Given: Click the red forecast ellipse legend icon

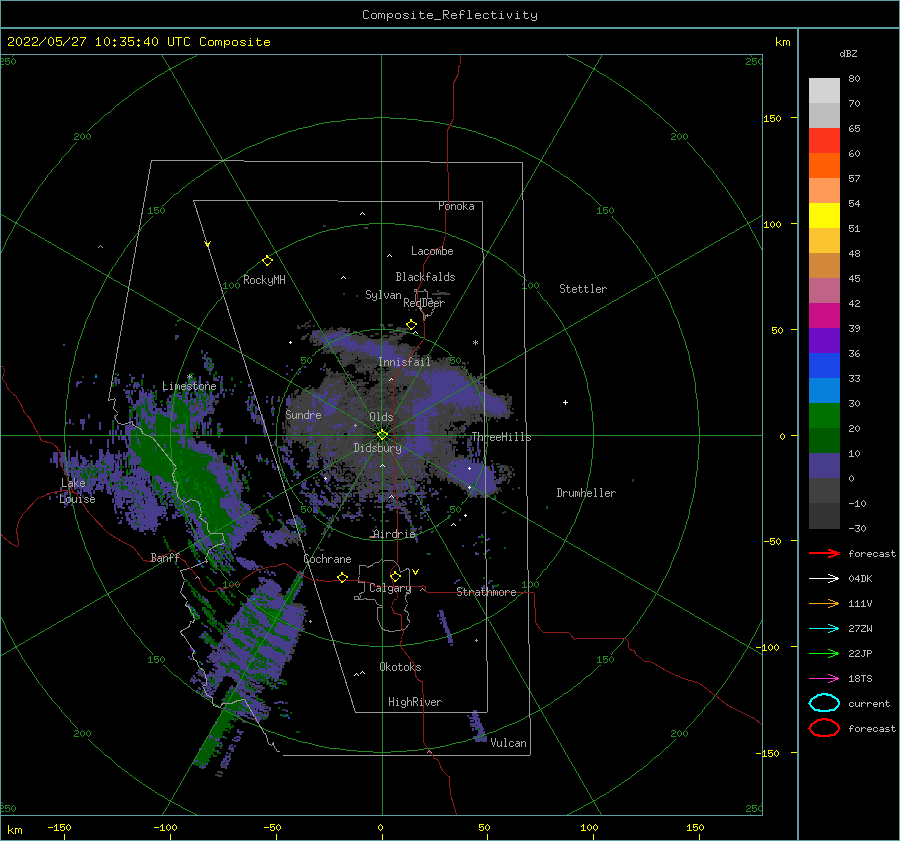Looking at the screenshot, I should pos(824,728).
